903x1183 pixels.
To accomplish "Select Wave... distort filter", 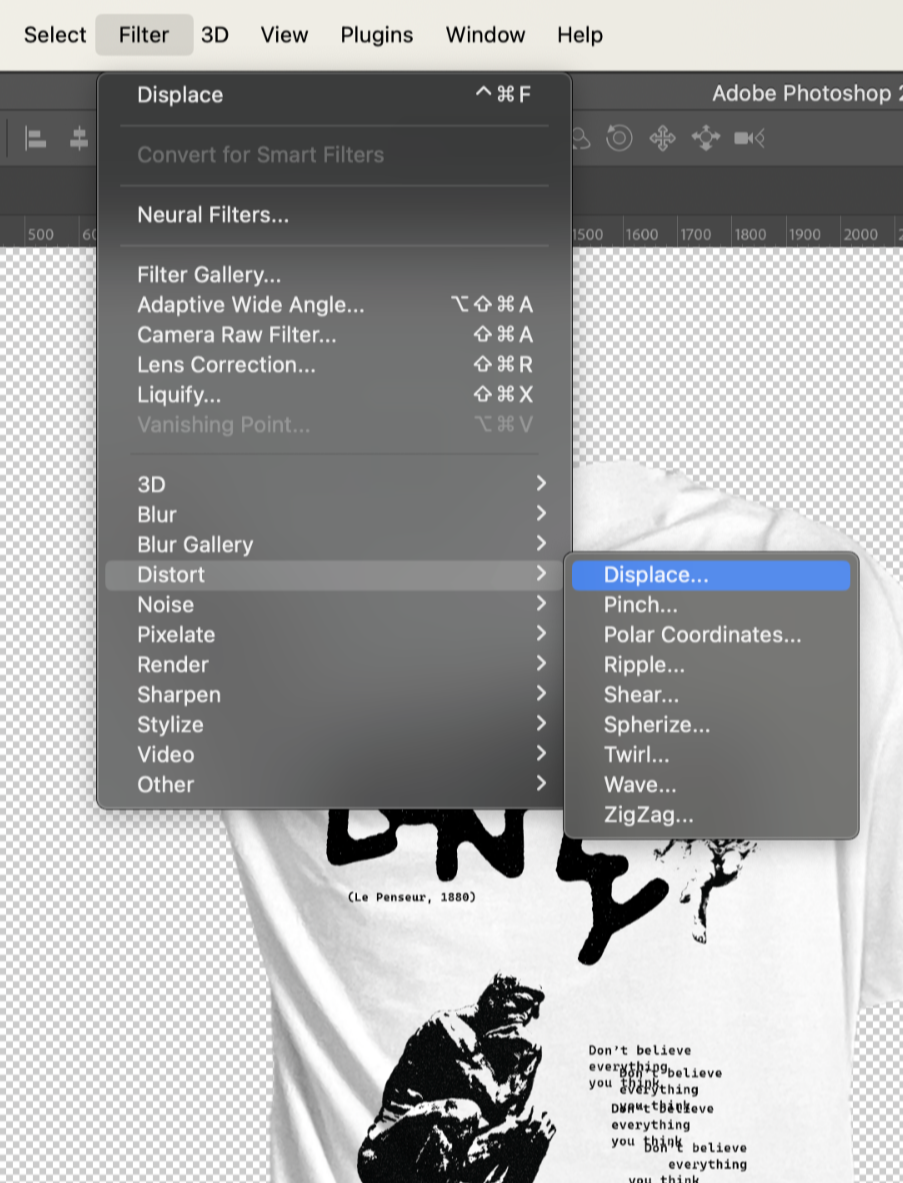I will click(x=711, y=785).
